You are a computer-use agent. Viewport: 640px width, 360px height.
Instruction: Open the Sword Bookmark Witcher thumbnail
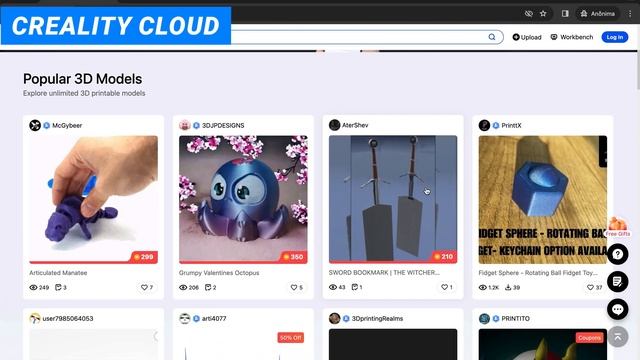pyautogui.click(x=393, y=200)
